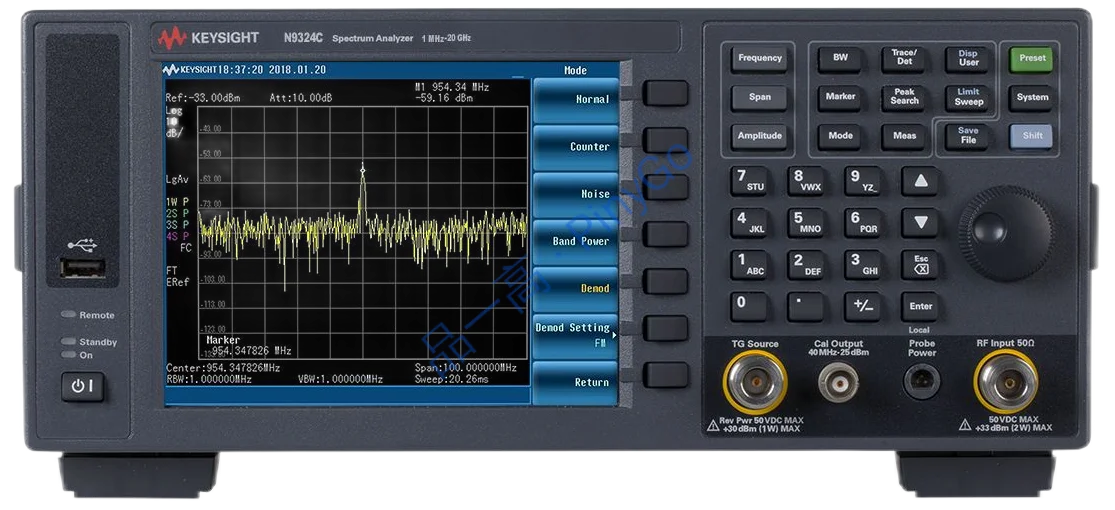Push the power standby button
The height and width of the screenshot is (510, 1115).
(x=82, y=387)
